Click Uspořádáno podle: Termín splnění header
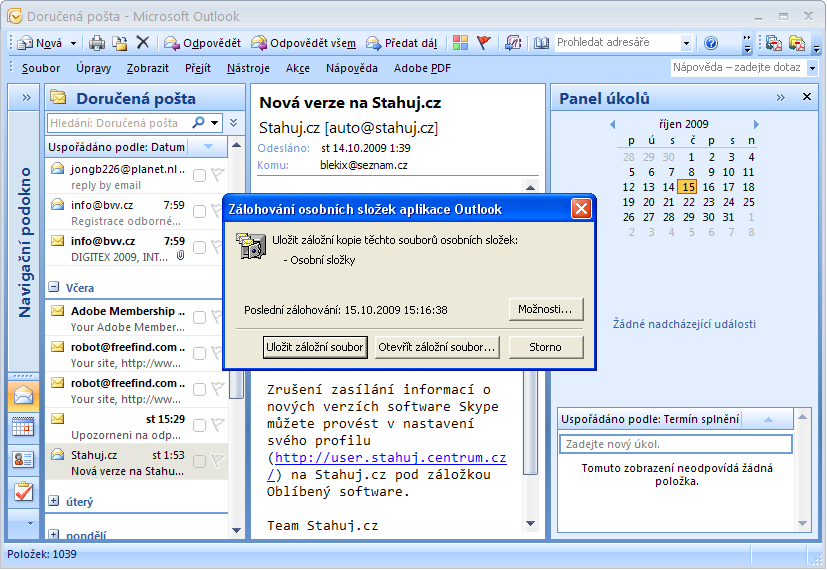Image resolution: width=827 pixels, height=570 pixels. coord(650,419)
